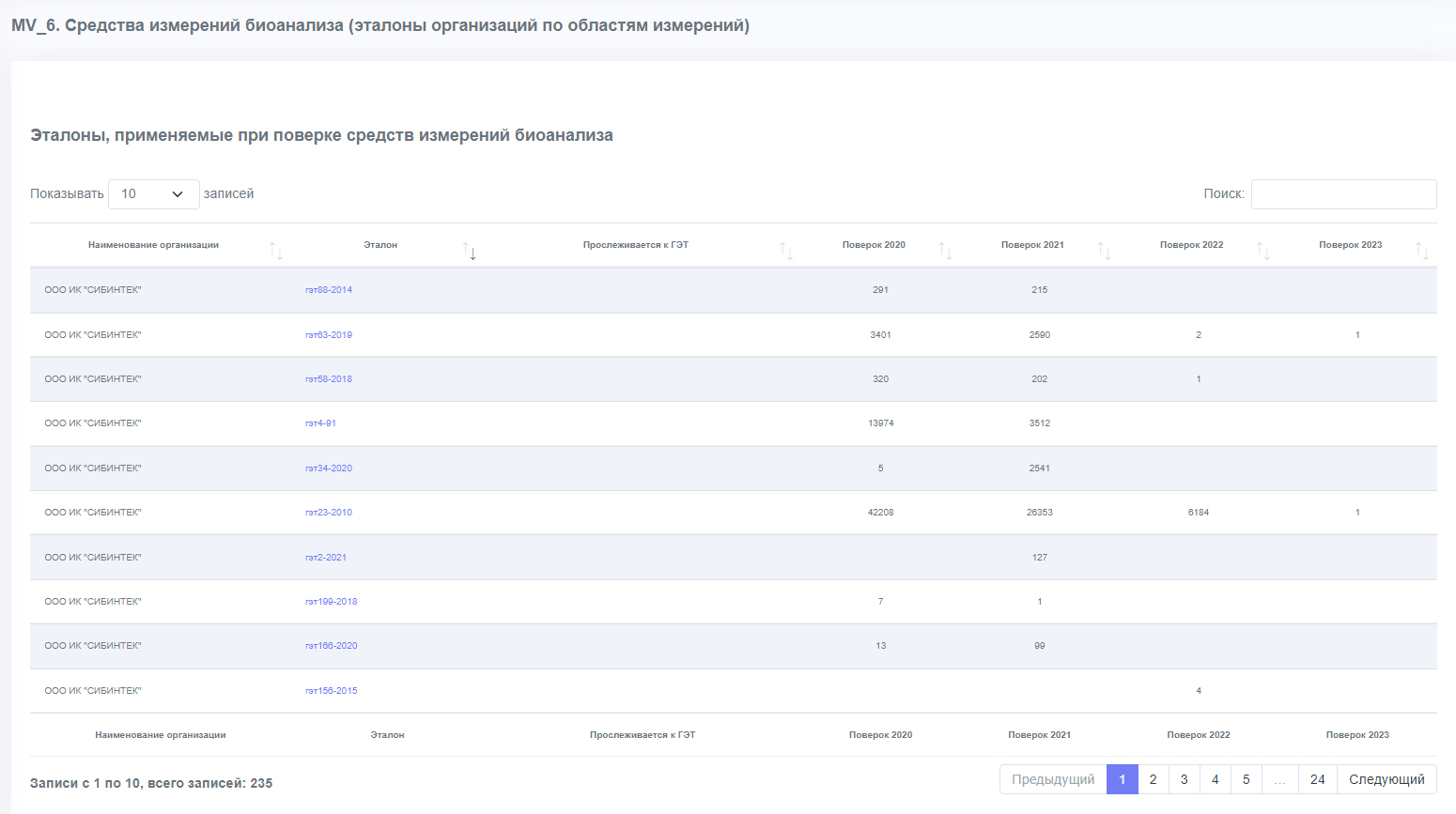Click the Прослеживается к ГЭТ header label
This screenshot has height=814, width=1456.
pos(636,245)
